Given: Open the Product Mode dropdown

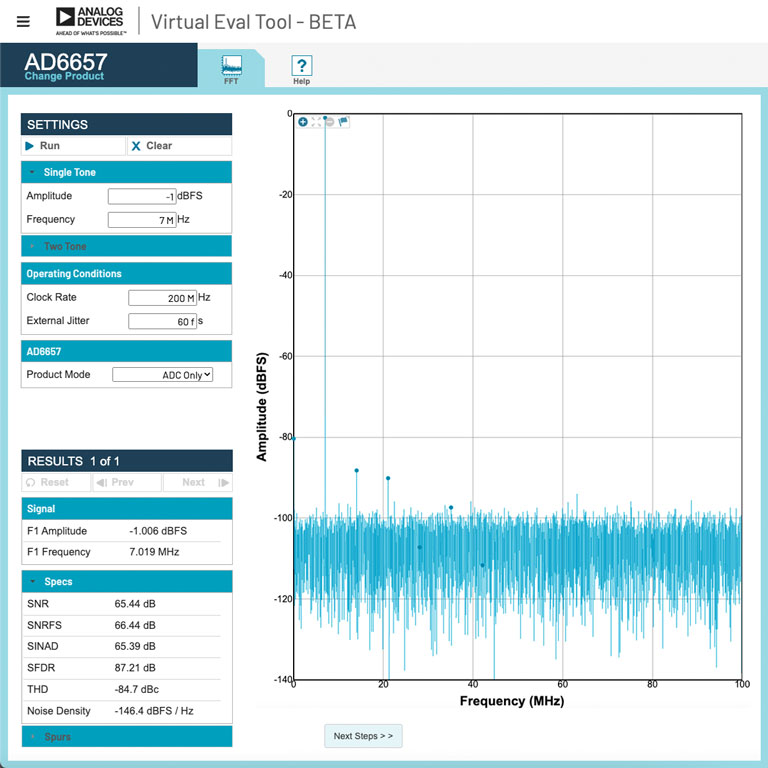Looking at the screenshot, I should tap(163, 375).
